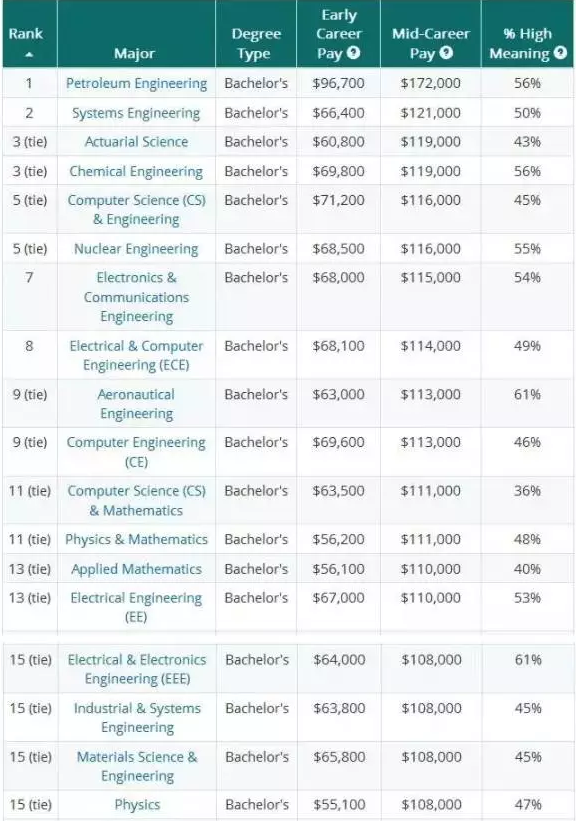Screen dimensions: 576x825
Task: Visit the Electronics & Communications Engineering link
Action: tap(136, 297)
